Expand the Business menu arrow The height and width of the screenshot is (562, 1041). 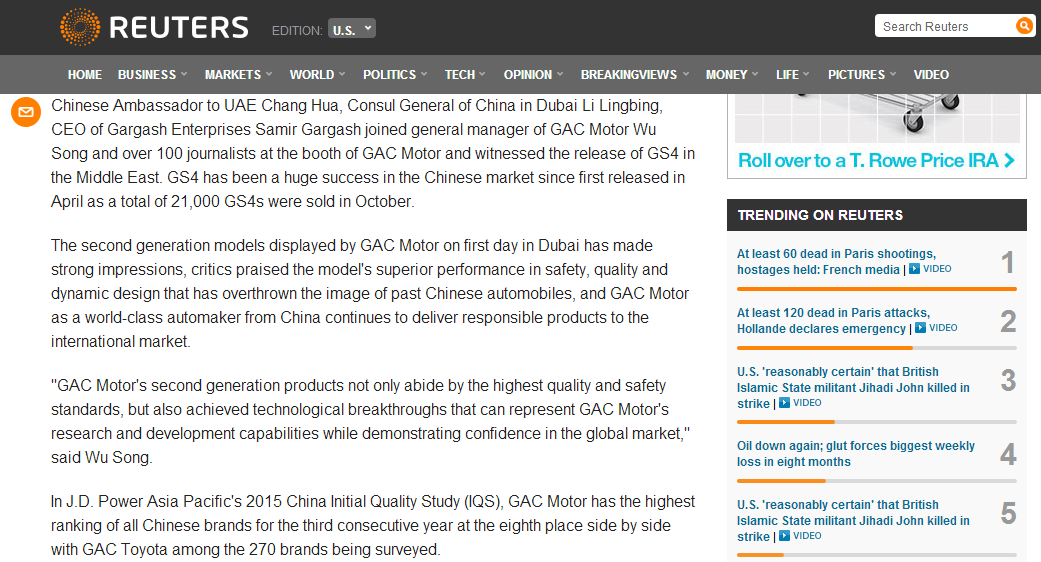[184, 74]
